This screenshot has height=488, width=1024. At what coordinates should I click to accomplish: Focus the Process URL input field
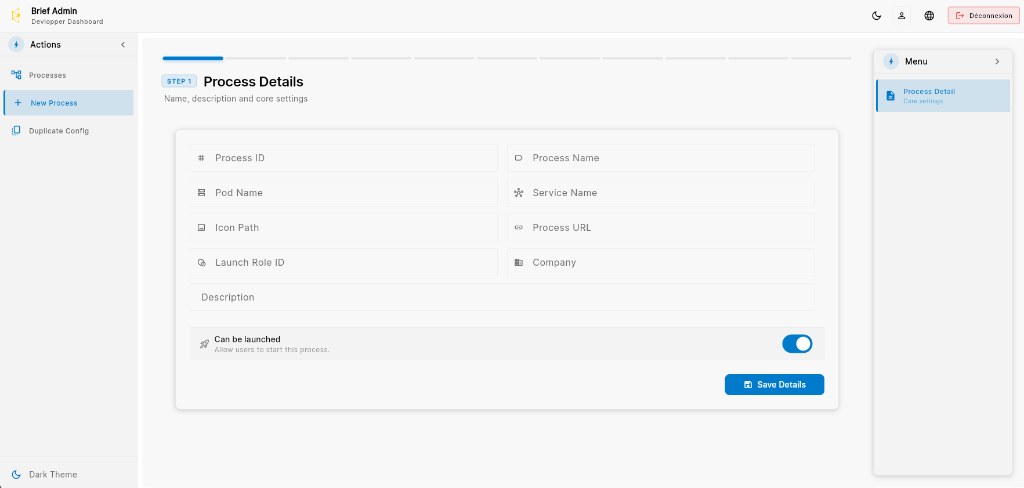point(661,227)
